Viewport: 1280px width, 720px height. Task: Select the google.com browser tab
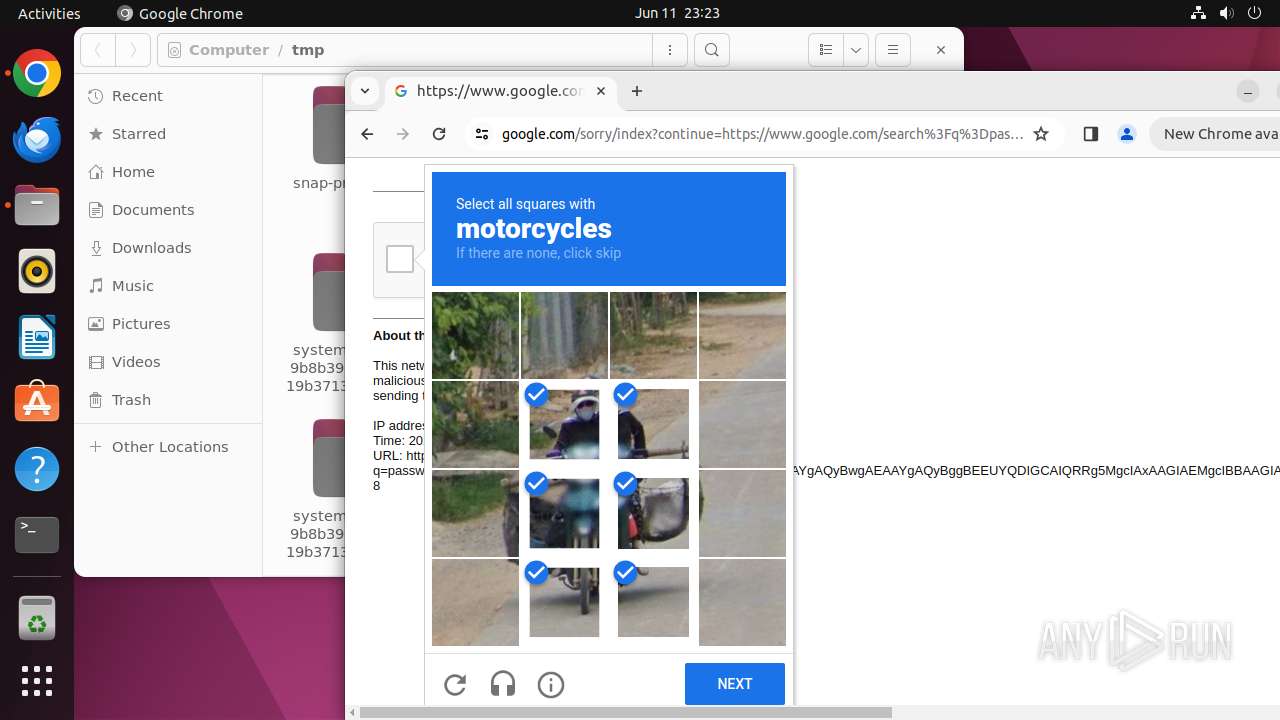coord(500,91)
